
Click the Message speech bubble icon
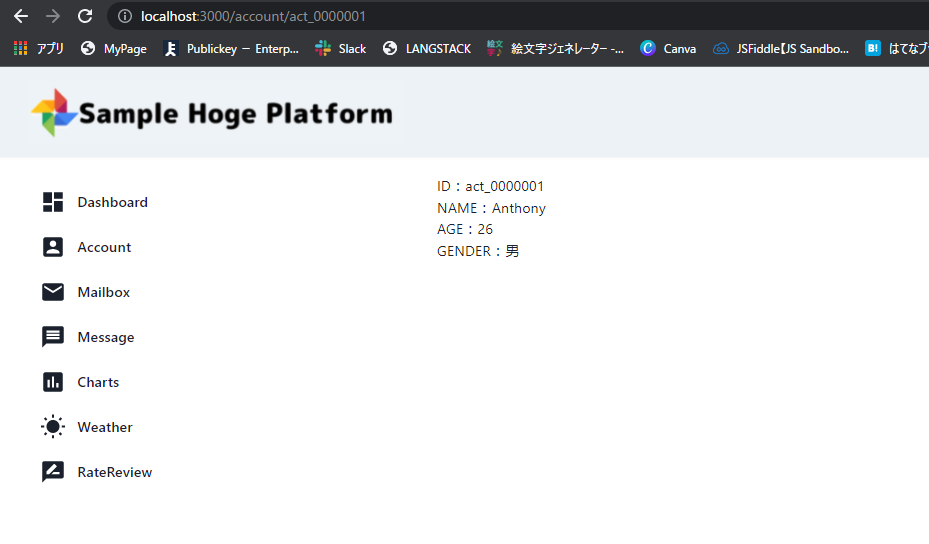tap(53, 337)
